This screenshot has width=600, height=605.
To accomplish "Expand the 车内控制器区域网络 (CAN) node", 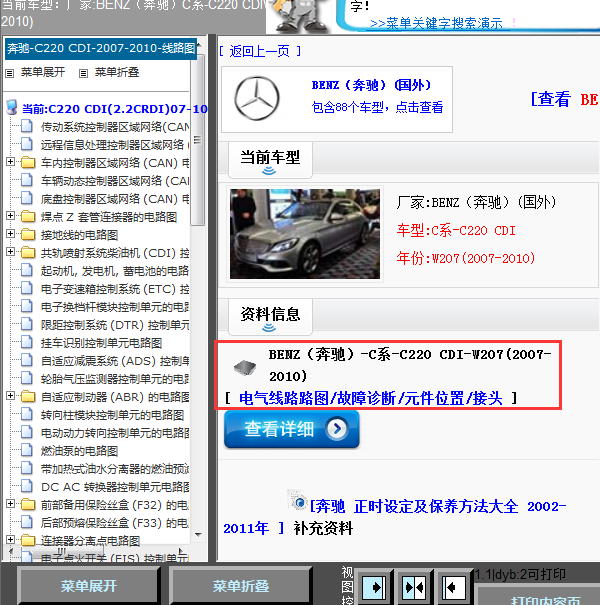I will pos(11,162).
